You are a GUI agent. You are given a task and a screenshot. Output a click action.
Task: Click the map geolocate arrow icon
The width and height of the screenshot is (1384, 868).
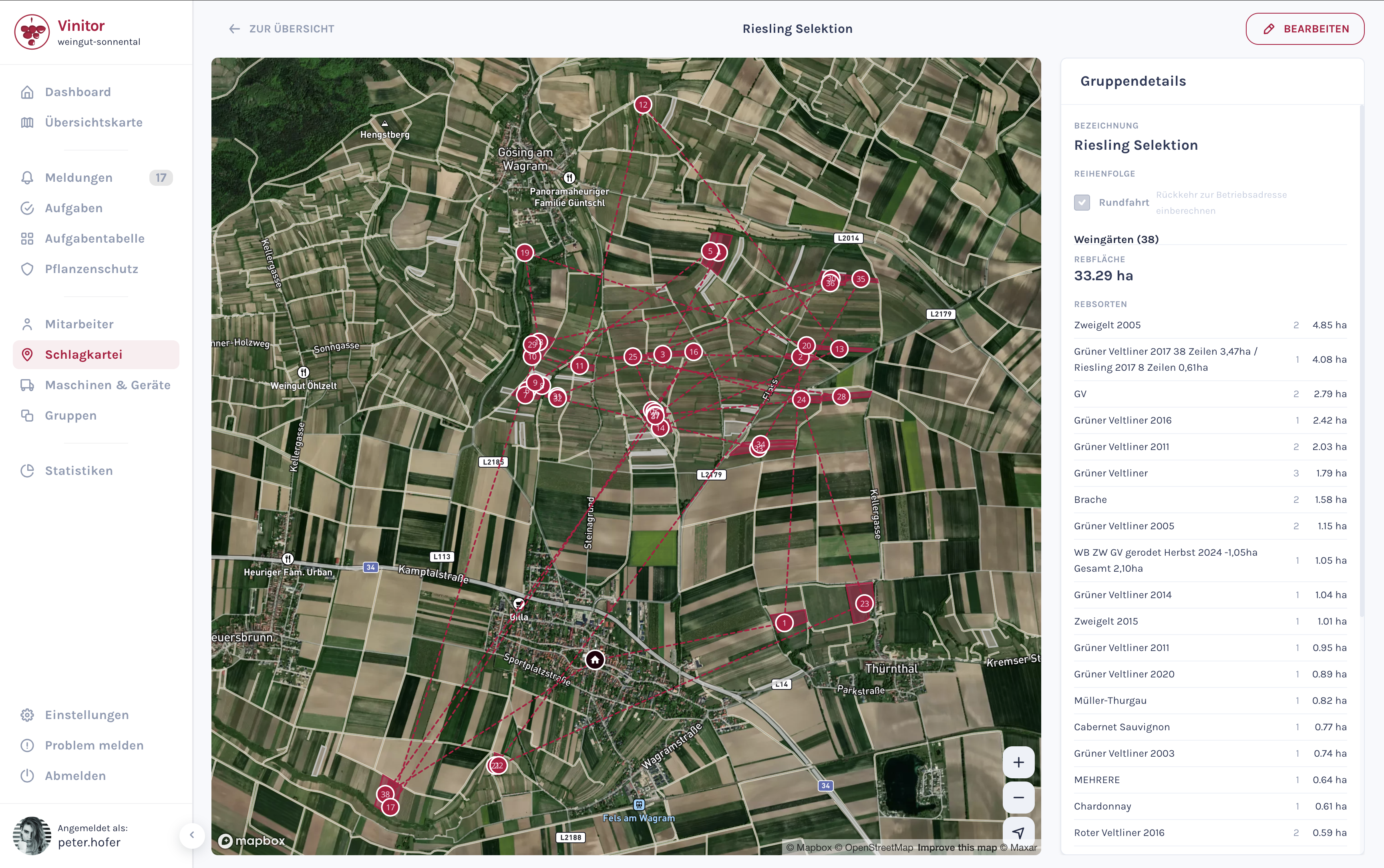point(1018,832)
